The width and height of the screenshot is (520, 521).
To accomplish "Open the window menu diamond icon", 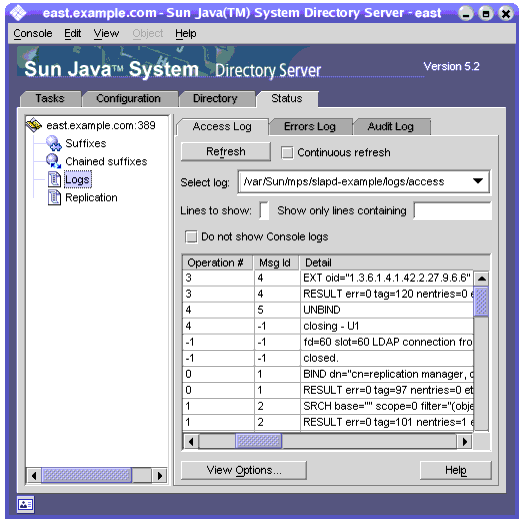I will click(18, 13).
